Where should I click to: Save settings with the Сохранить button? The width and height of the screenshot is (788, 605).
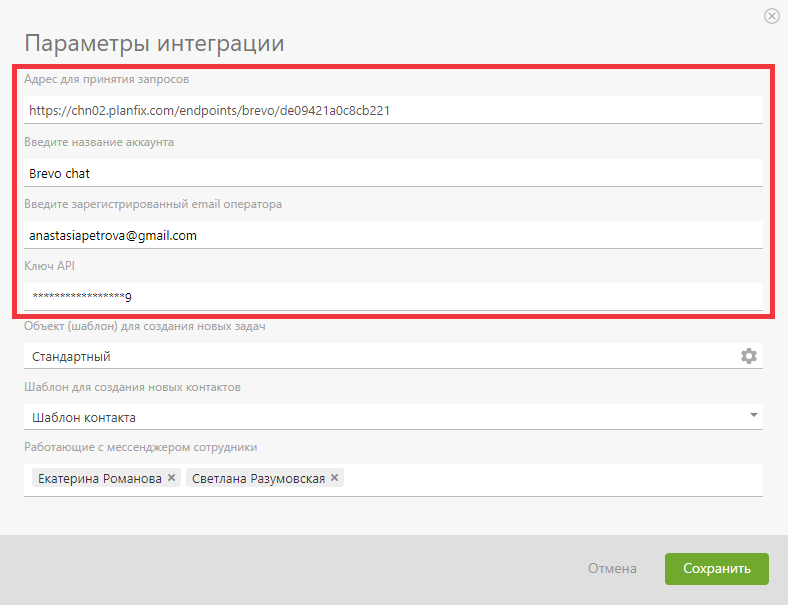coord(717,568)
